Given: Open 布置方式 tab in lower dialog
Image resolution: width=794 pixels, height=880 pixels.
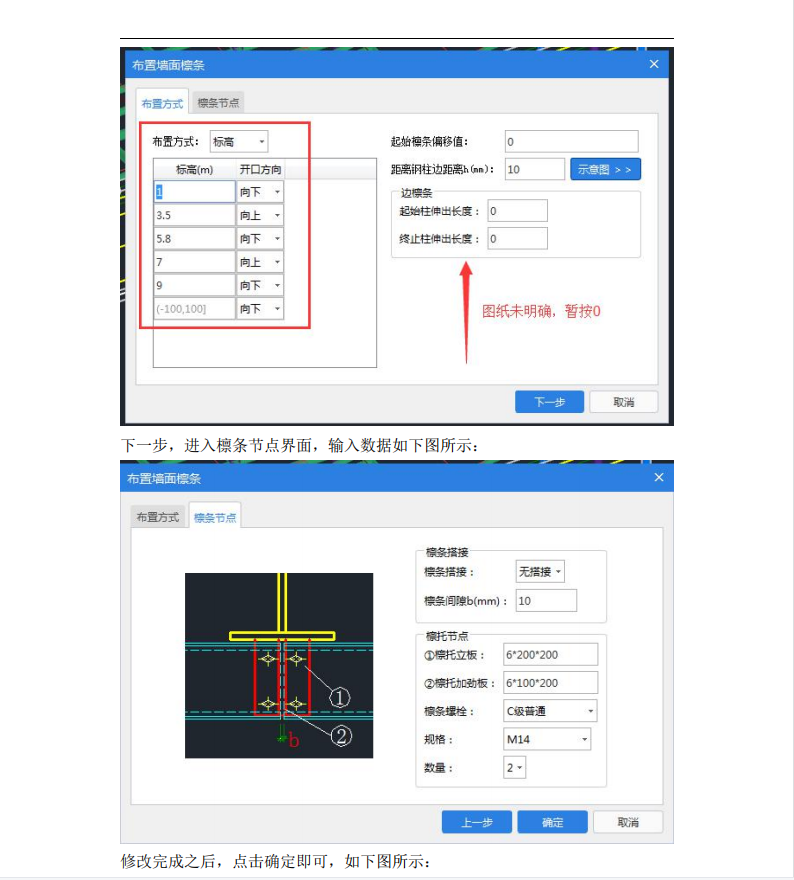Looking at the screenshot, I should pyautogui.click(x=158, y=517).
